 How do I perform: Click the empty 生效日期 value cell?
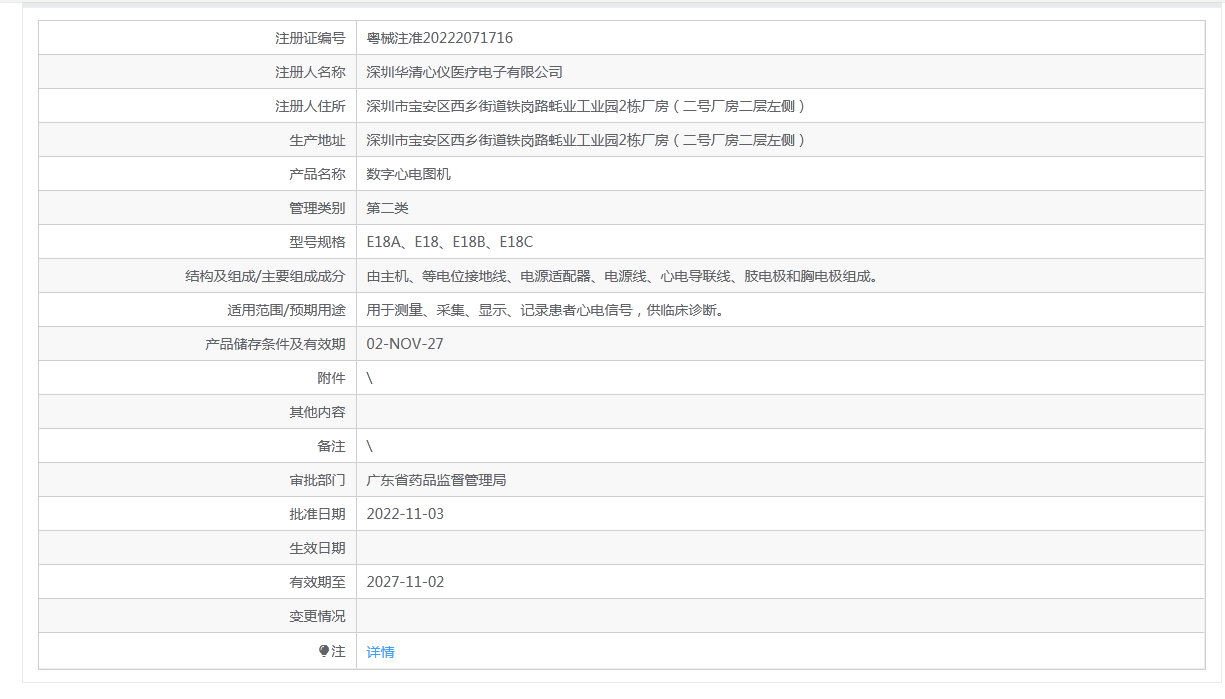coord(780,548)
